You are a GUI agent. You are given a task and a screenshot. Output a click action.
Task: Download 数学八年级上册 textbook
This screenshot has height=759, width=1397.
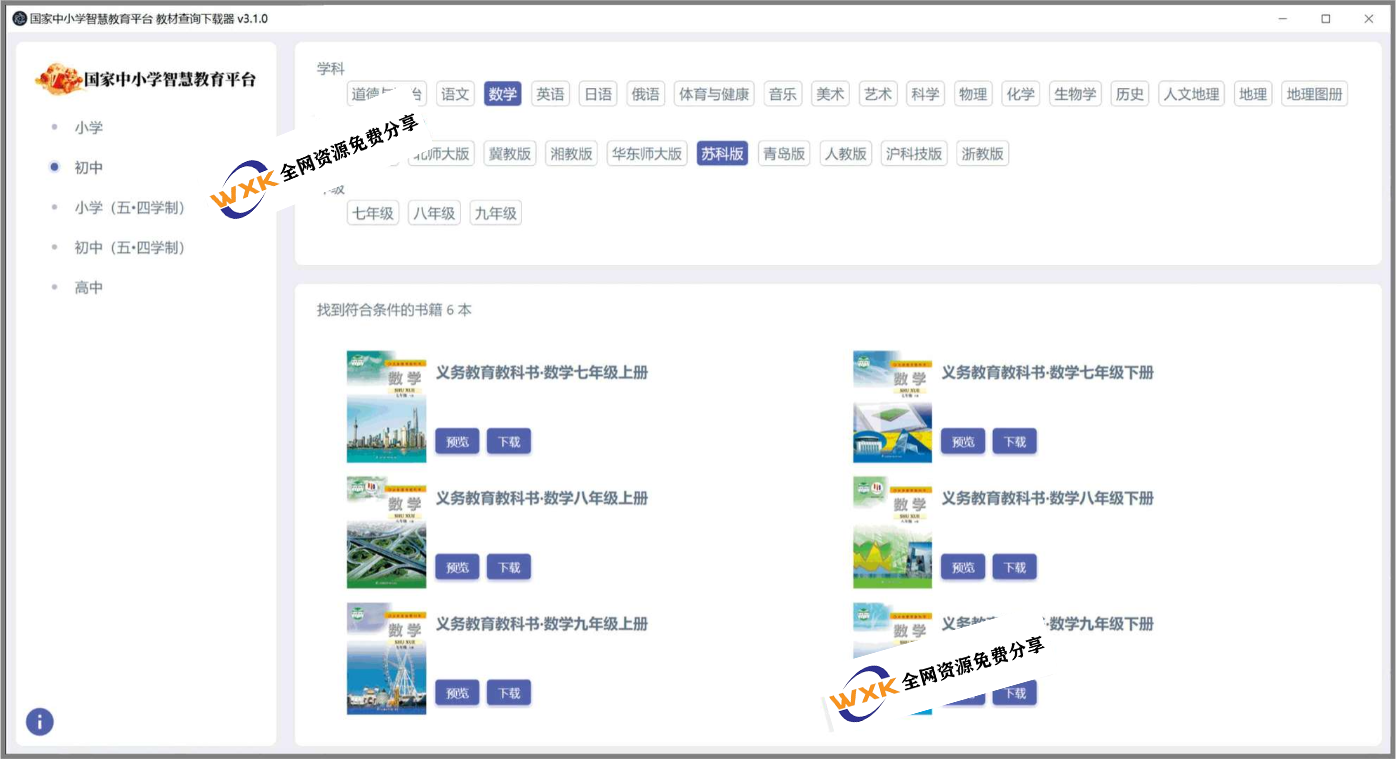point(509,568)
